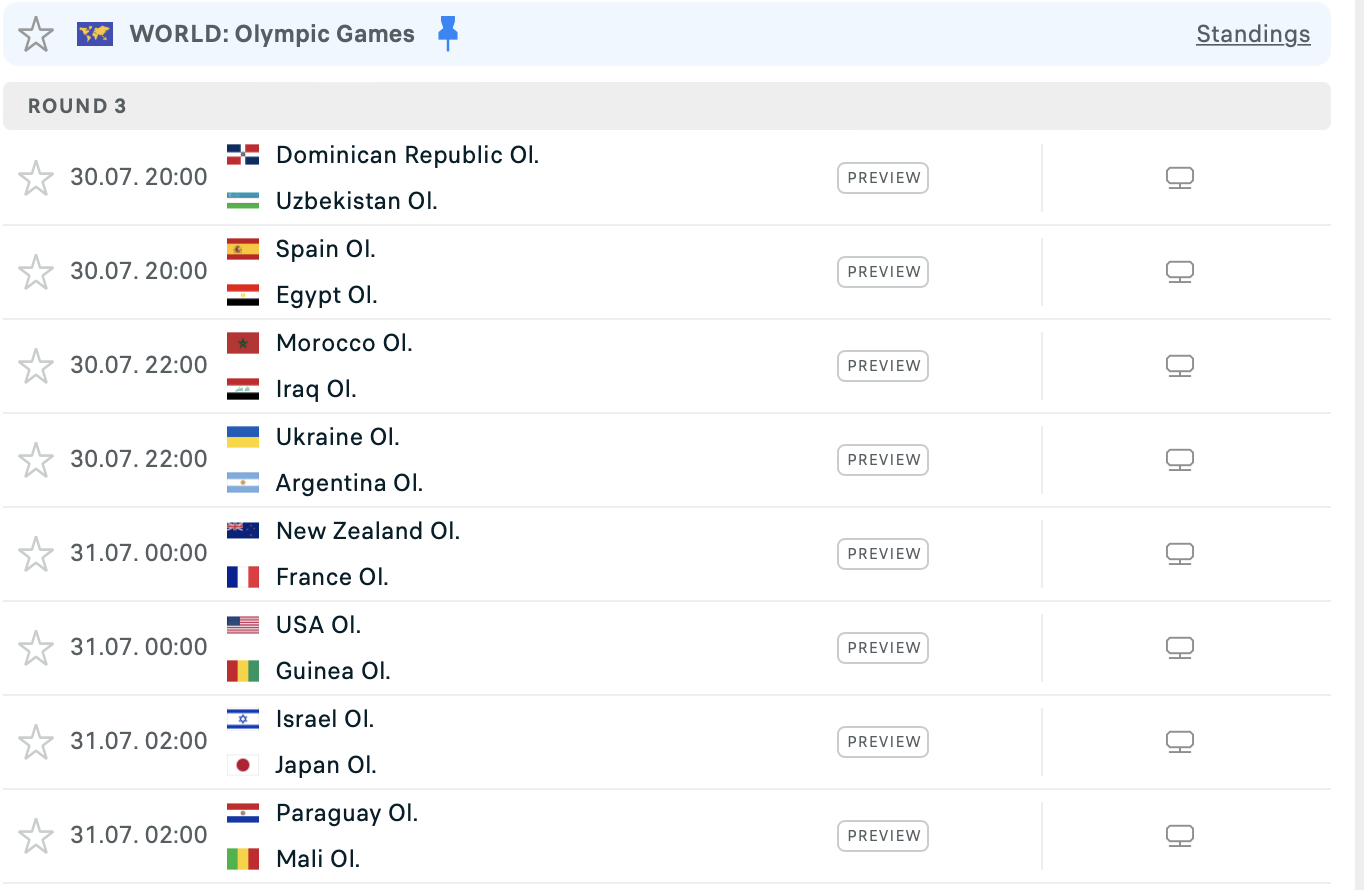This screenshot has height=890, width=1364.
Task: Select team name Uzbekistan Ol.
Action: [357, 201]
